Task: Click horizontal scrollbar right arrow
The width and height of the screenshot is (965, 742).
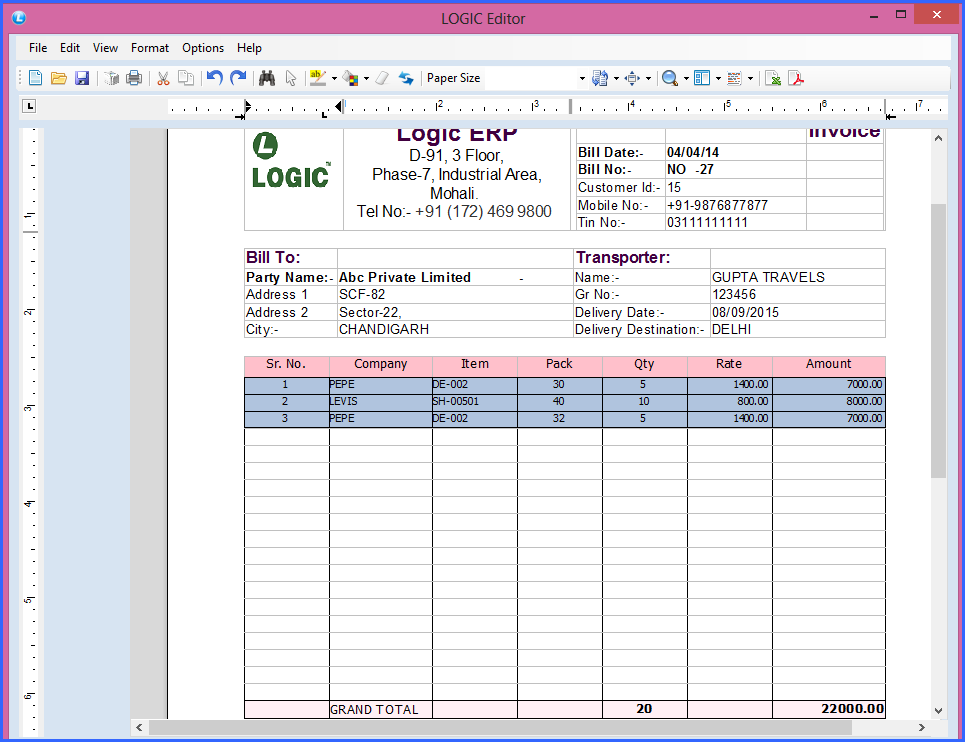Action: [921, 727]
